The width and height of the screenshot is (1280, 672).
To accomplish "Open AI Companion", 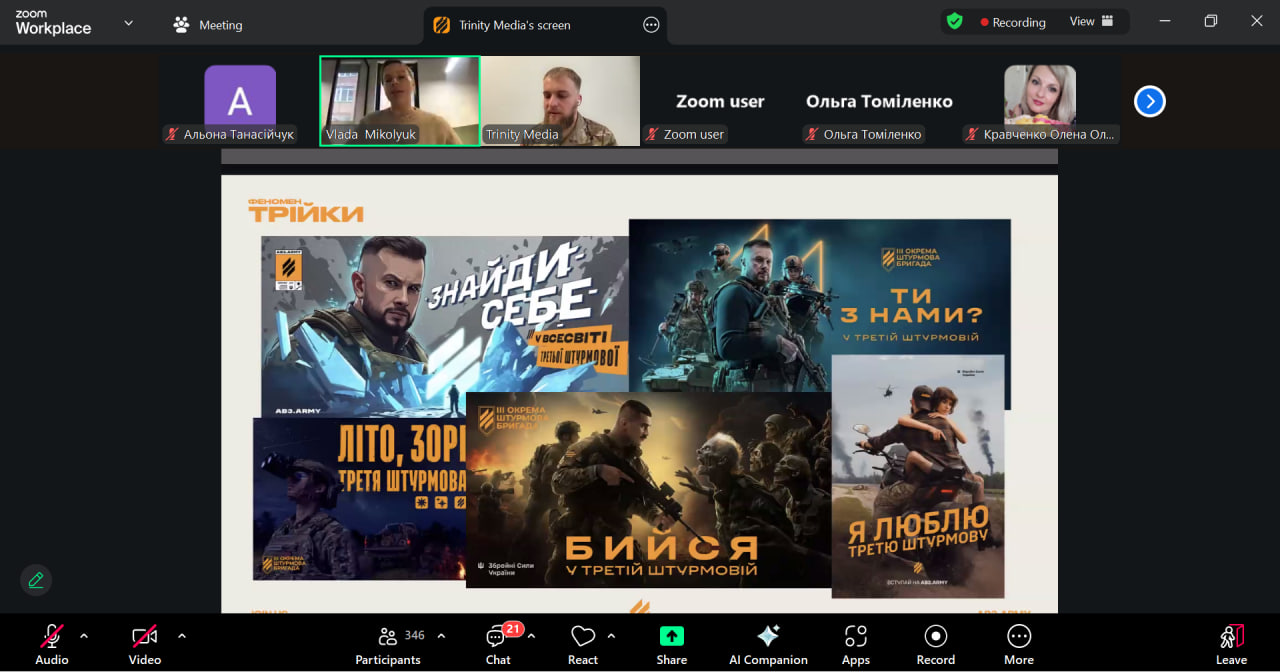I will click(x=768, y=643).
